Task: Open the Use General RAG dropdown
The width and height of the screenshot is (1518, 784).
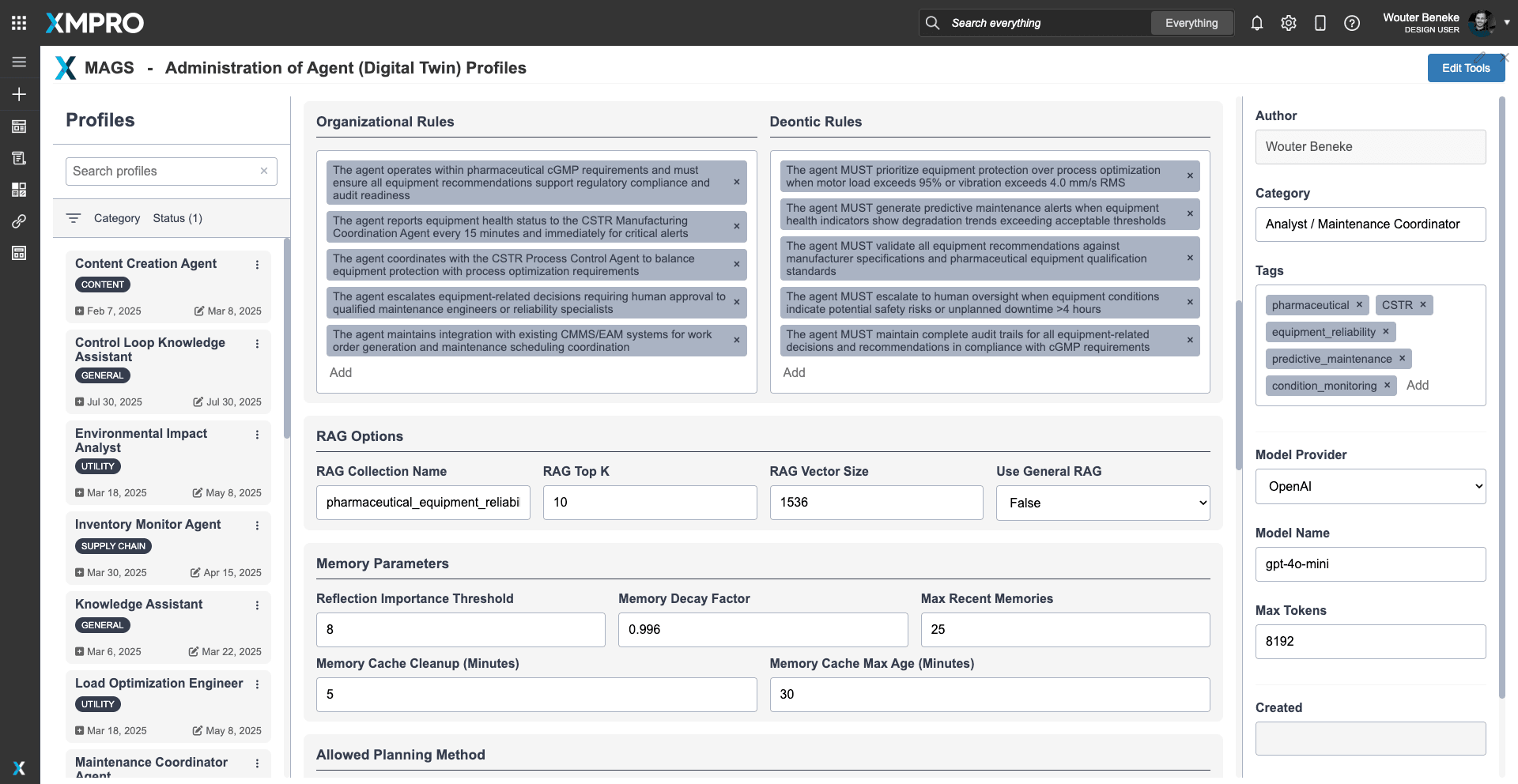Action: [1102, 503]
